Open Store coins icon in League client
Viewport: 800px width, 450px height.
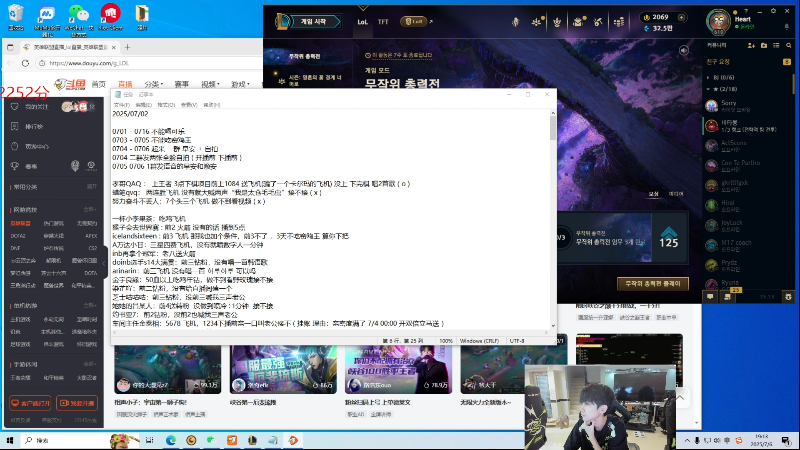point(619,22)
